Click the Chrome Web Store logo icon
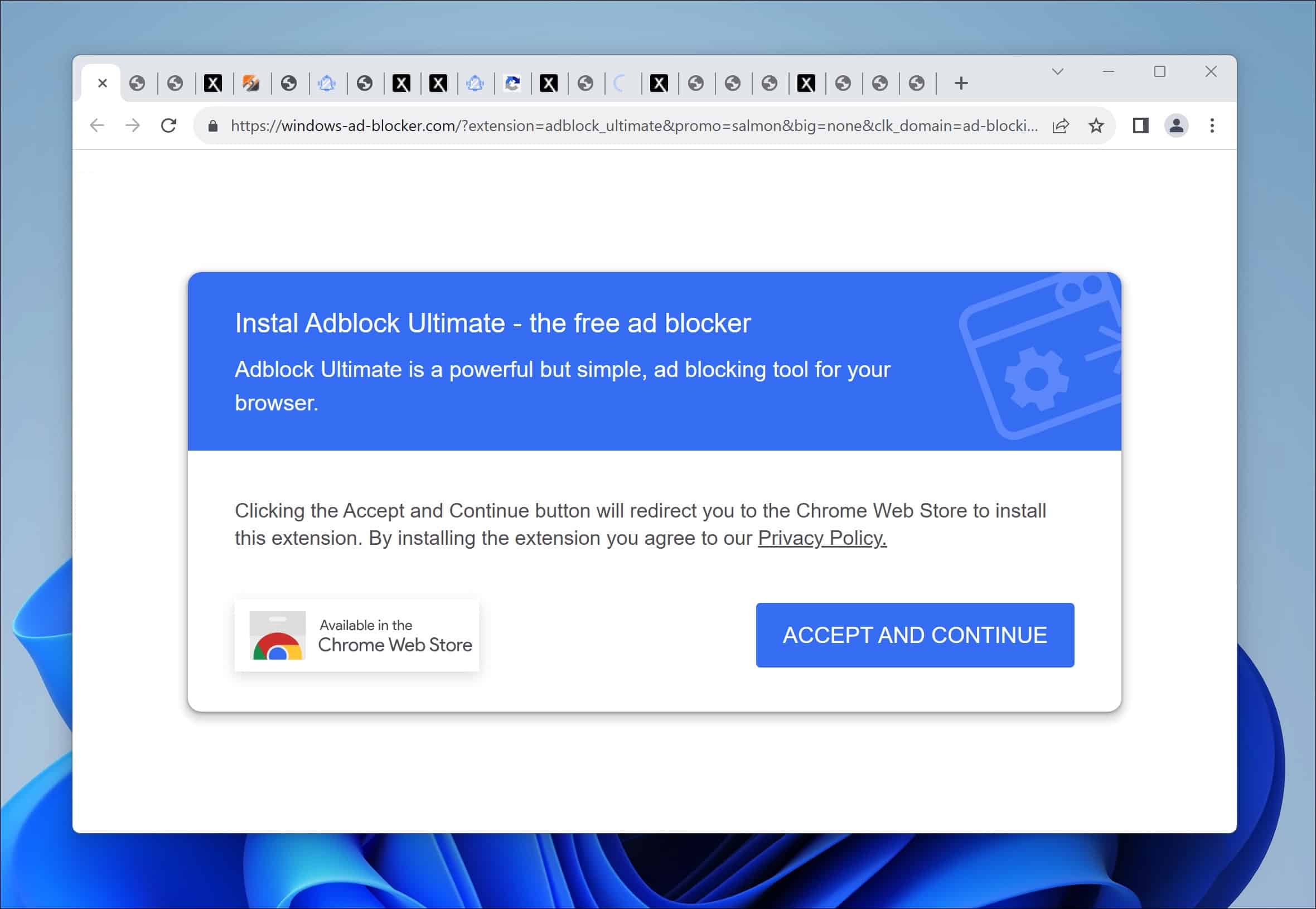Viewport: 1316px width, 909px height. (277, 636)
